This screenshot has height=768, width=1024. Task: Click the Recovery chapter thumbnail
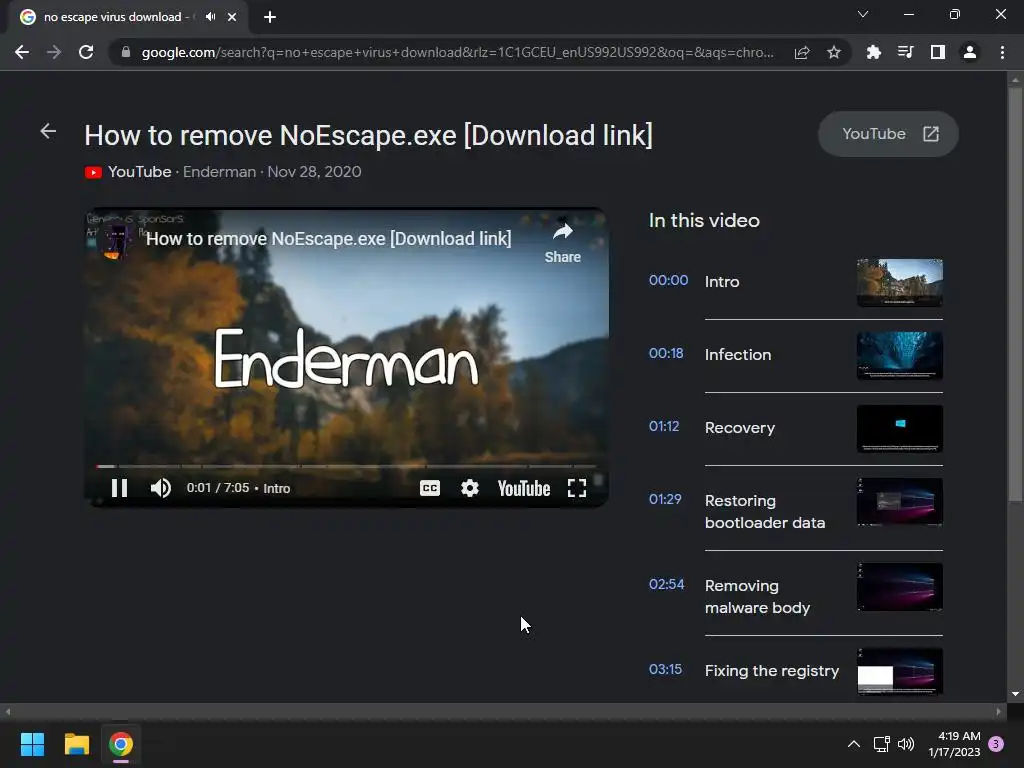coord(899,428)
